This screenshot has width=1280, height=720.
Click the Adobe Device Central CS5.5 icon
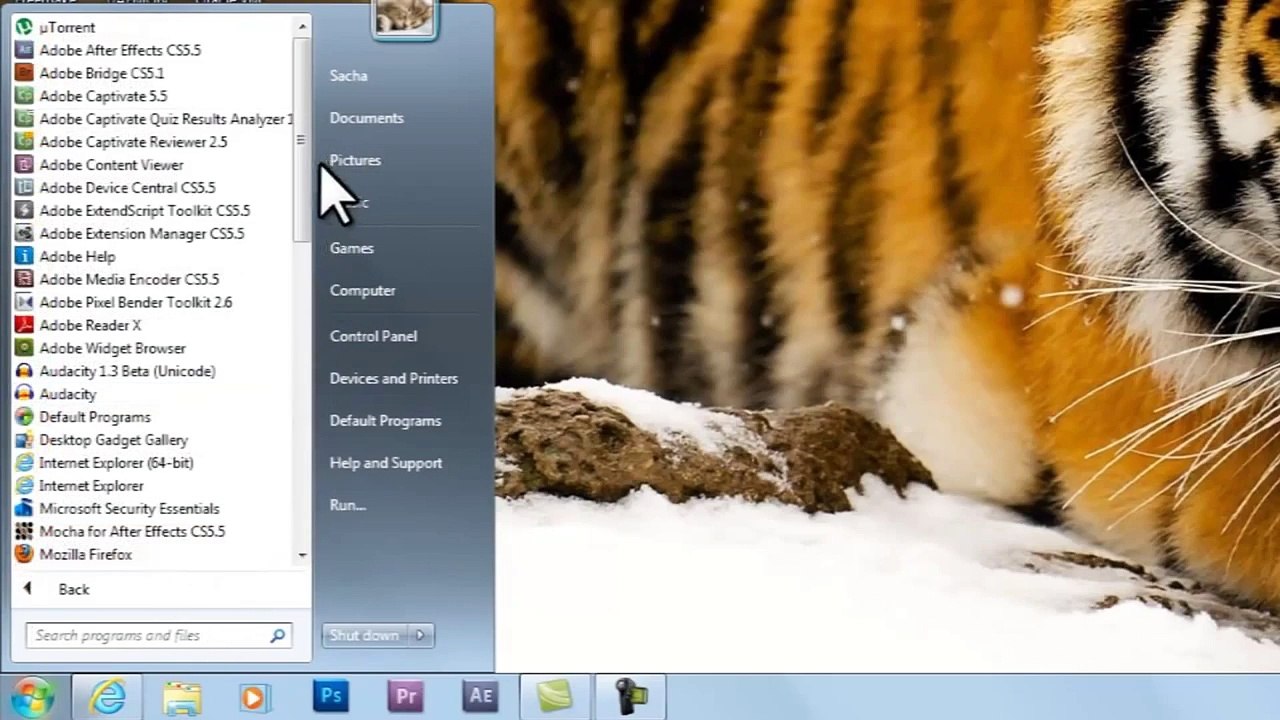[x=24, y=188]
